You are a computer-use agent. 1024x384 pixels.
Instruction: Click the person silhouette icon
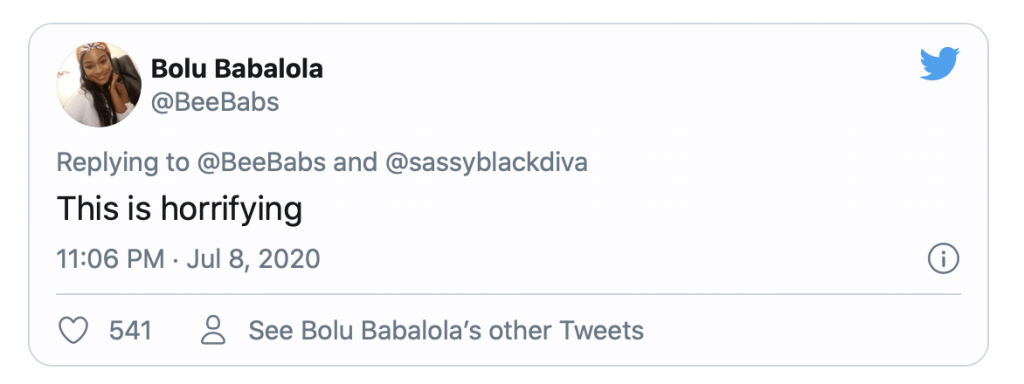pyautogui.click(x=213, y=330)
